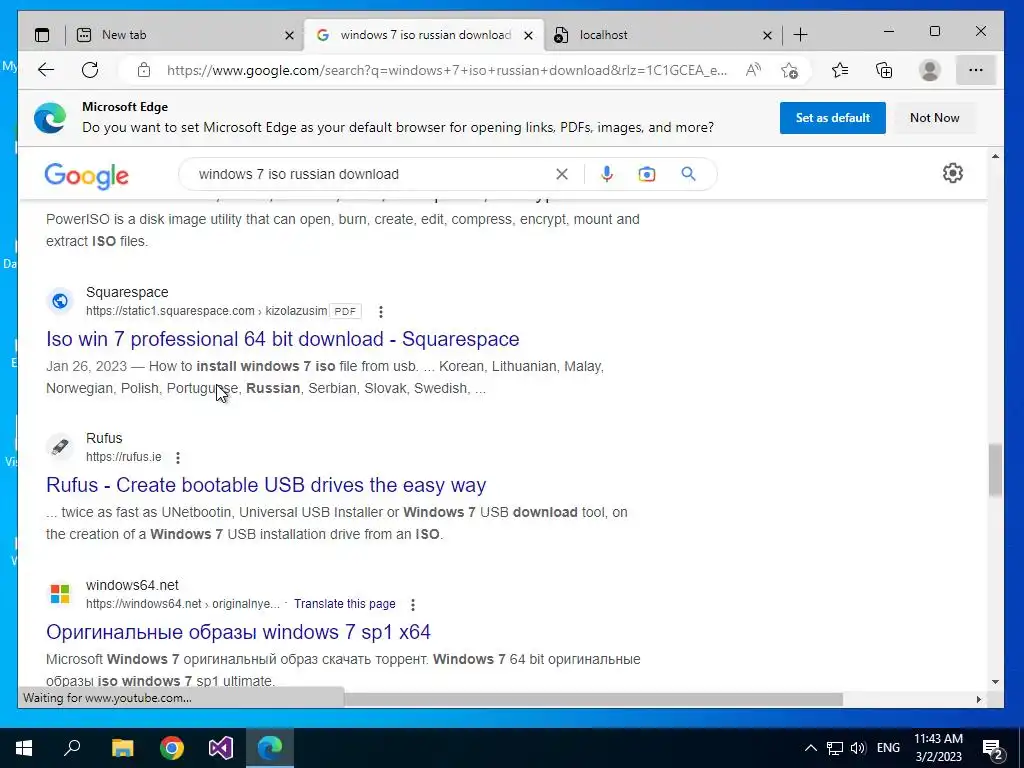This screenshot has width=1024, height=768.
Task: Clear the Google search box with X
Action: 562,174
